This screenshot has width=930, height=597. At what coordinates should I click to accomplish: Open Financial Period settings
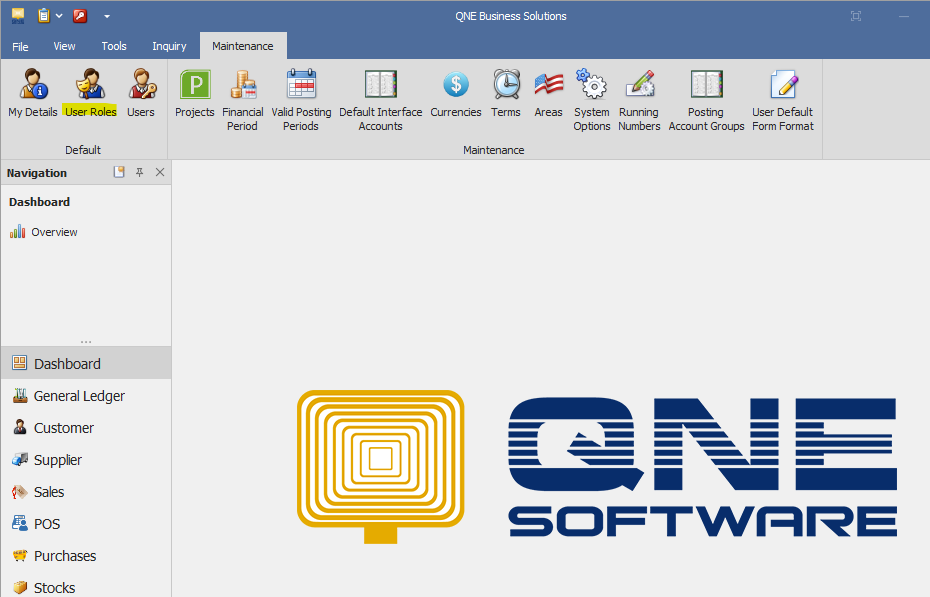coord(243,100)
